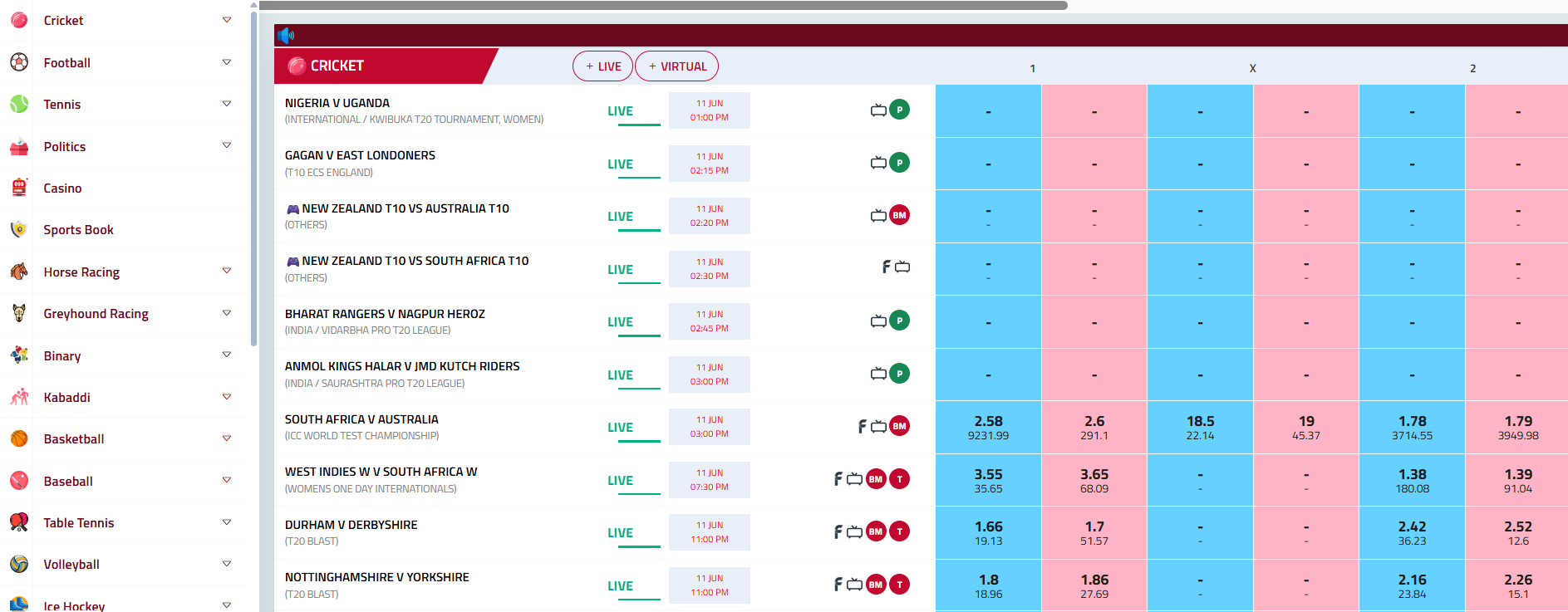Expand the Cricket sidebar category
This screenshot has height=612, width=1568.
click(x=226, y=20)
